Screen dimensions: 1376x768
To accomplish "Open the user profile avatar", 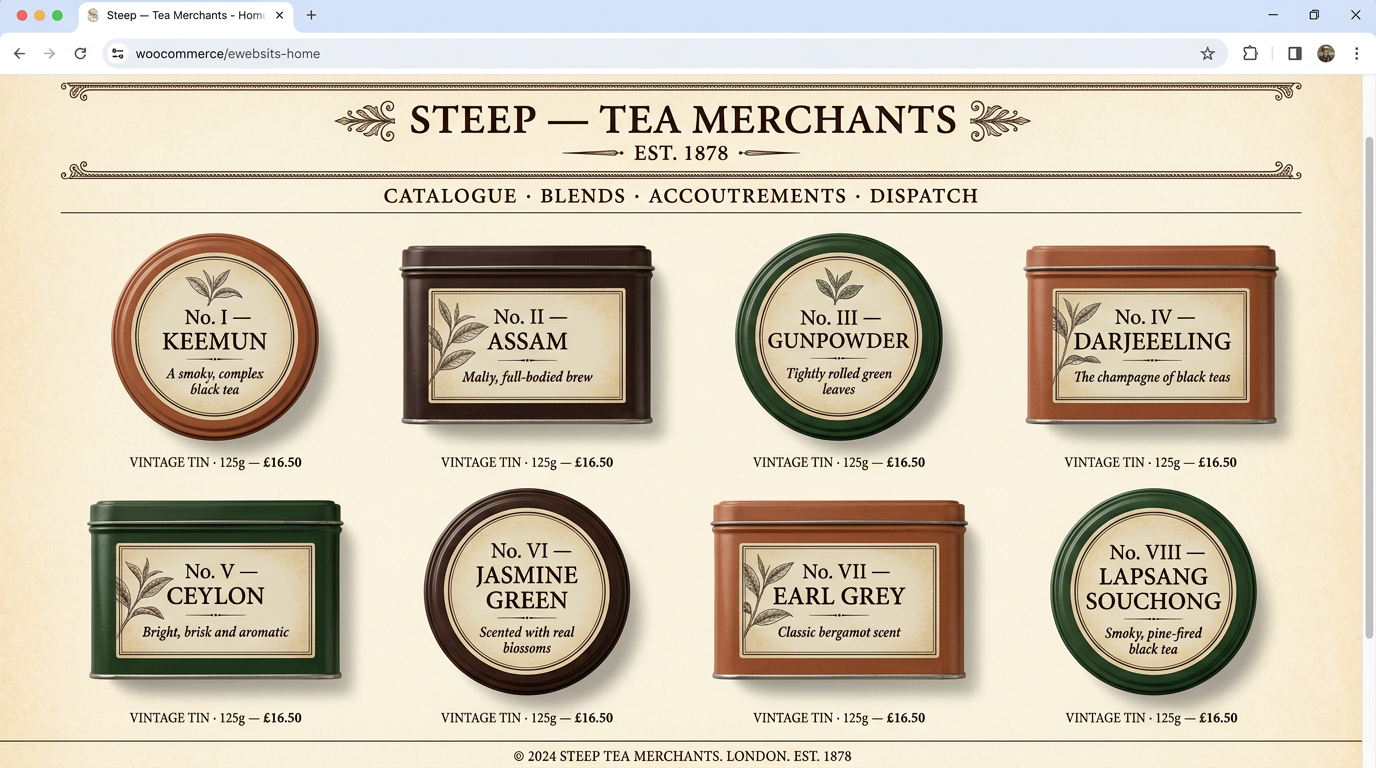I will pyautogui.click(x=1326, y=54).
